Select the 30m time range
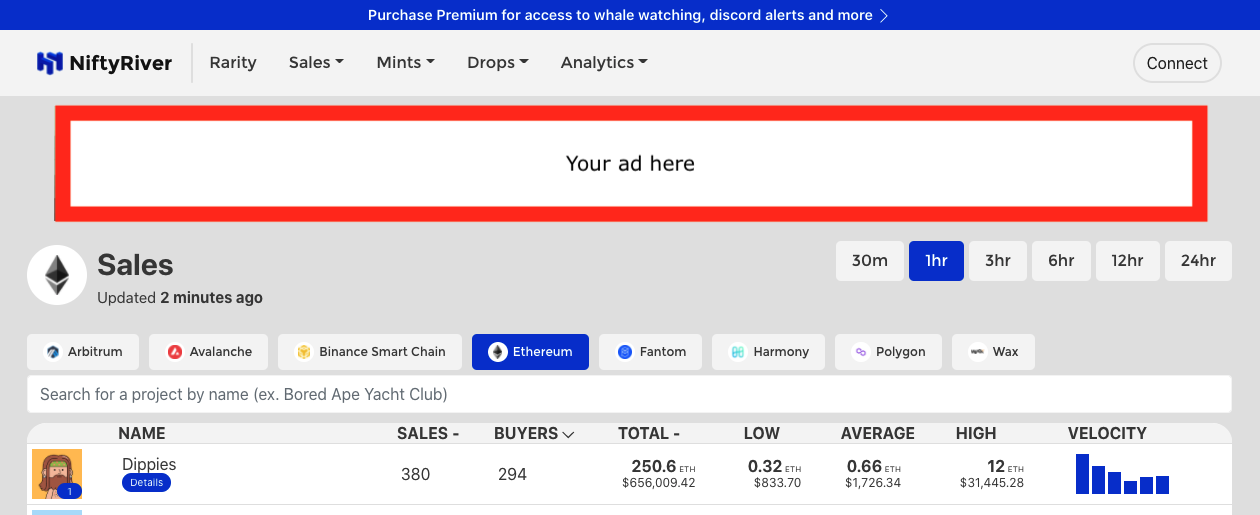This screenshot has height=515, width=1260. [x=870, y=261]
